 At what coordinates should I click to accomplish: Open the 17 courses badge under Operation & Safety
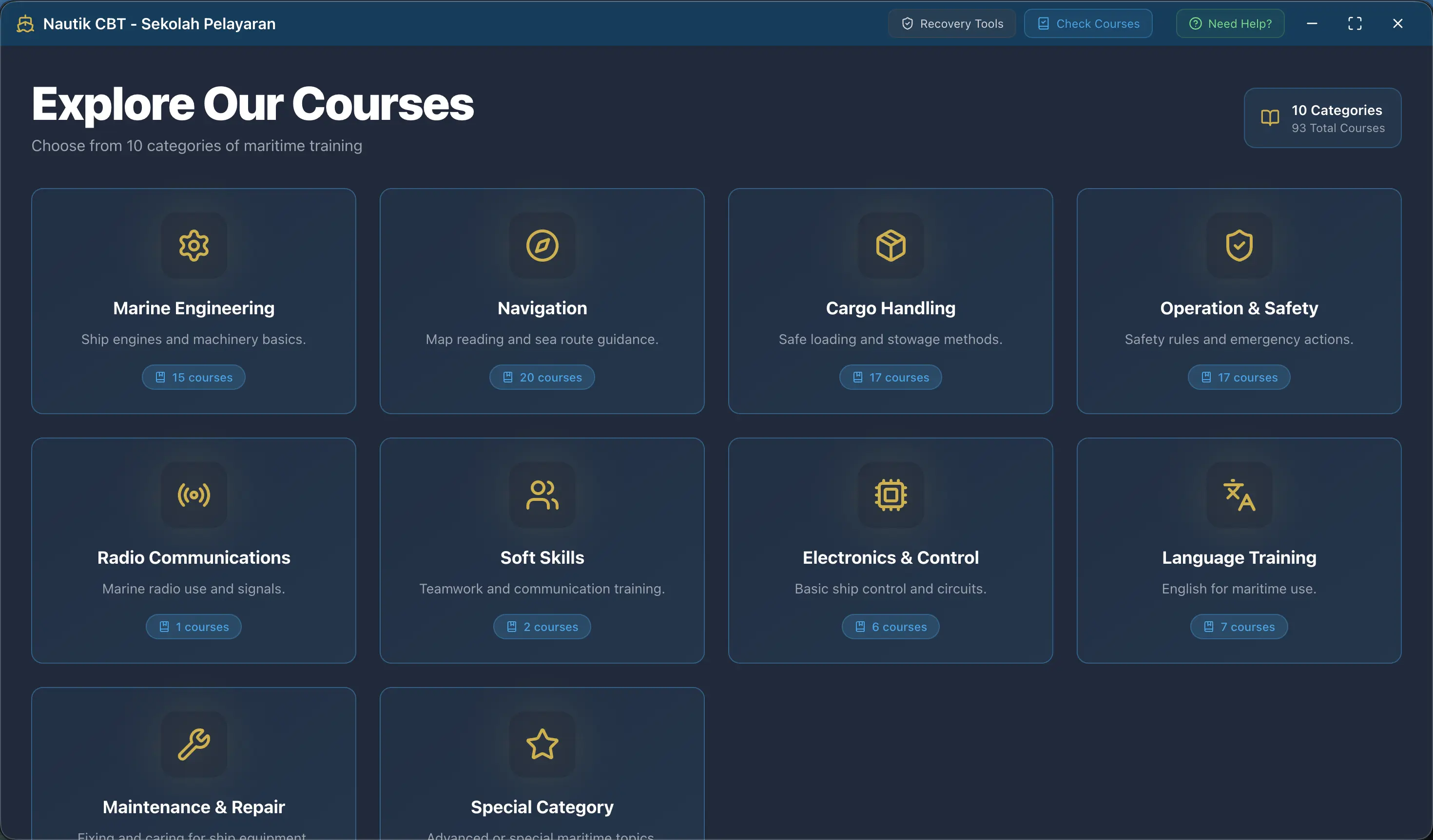1239,378
